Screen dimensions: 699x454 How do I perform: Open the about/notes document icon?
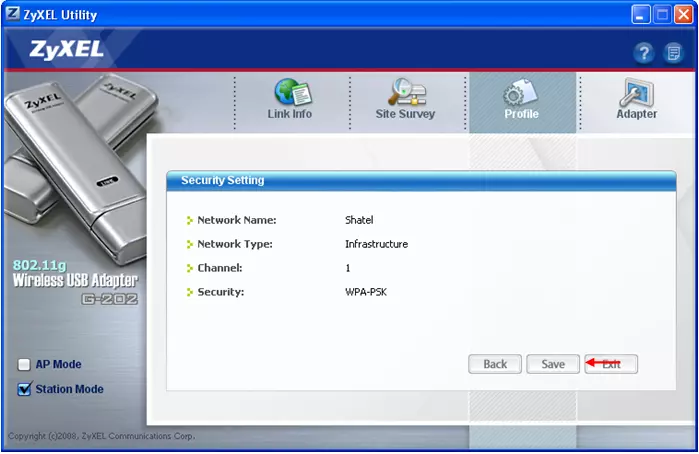[x=673, y=54]
